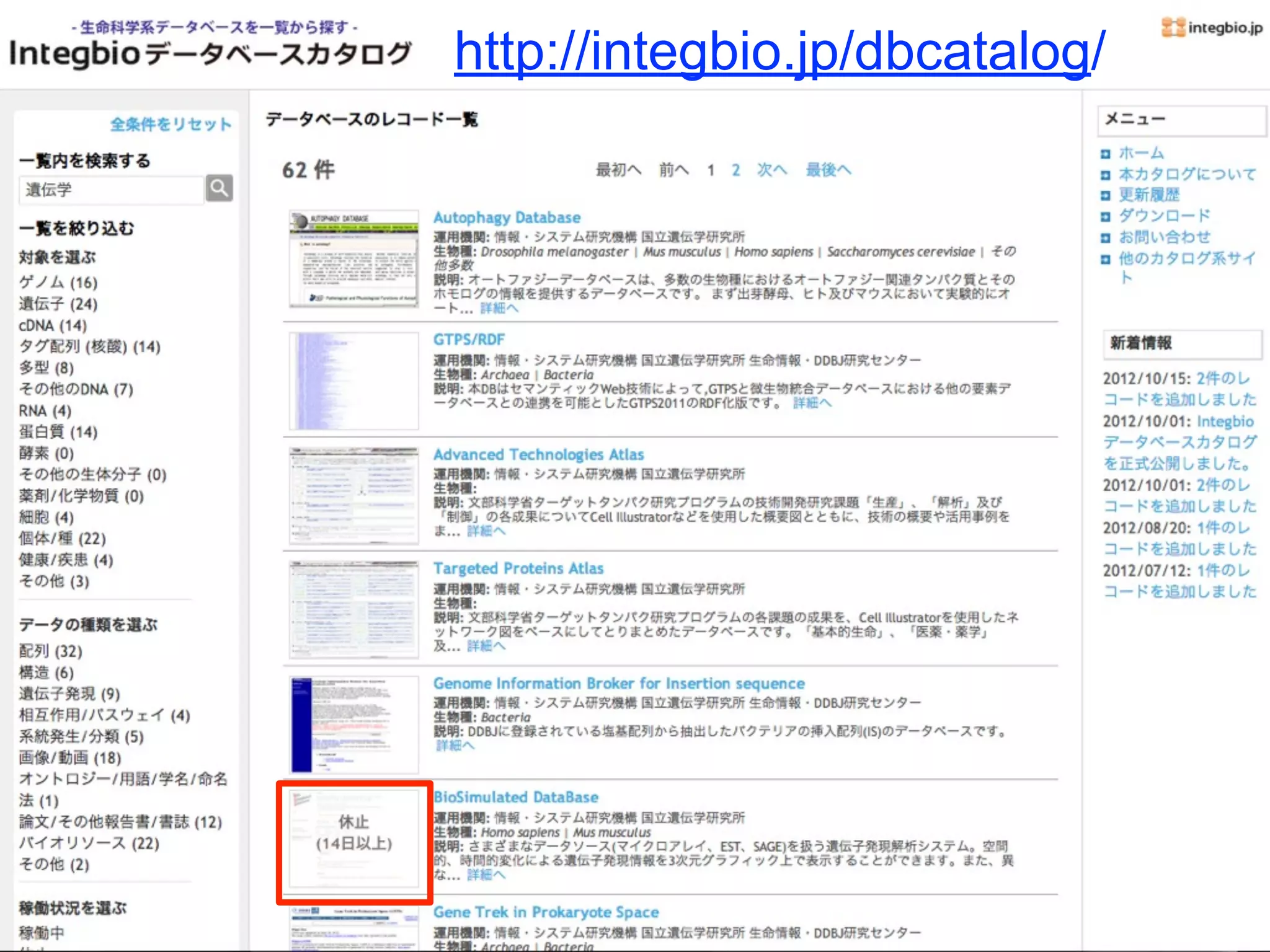This screenshot has height=952, width=1270.
Task: Filter data type 論文/その他報告書/書誌 (12)
Action: coord(120,822)
